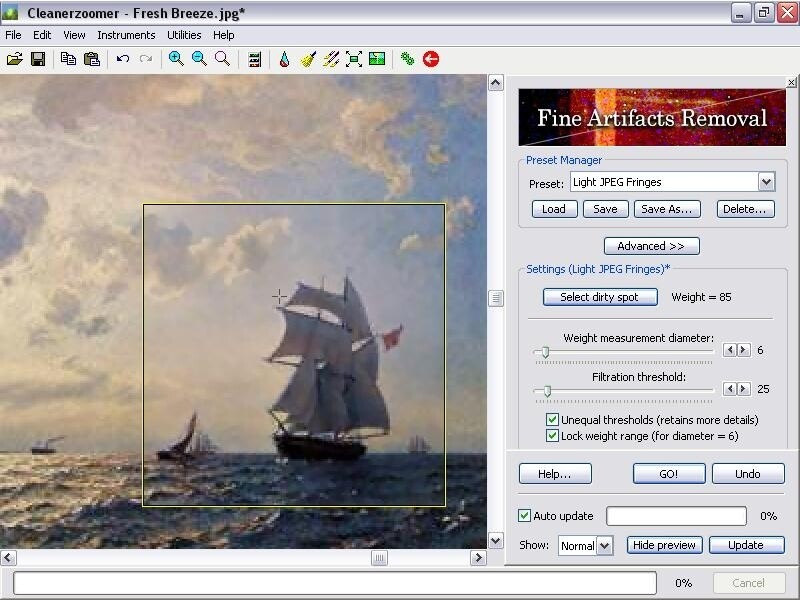Open the Show mode Normal dropdown
800x600 pixels.
click(x=605, y=545)
